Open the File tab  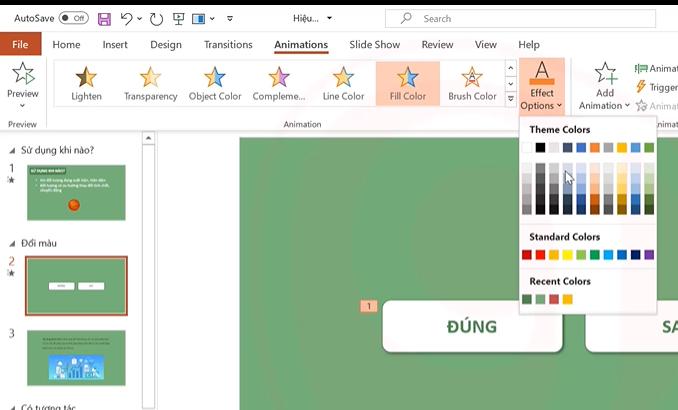click(20, 44)
